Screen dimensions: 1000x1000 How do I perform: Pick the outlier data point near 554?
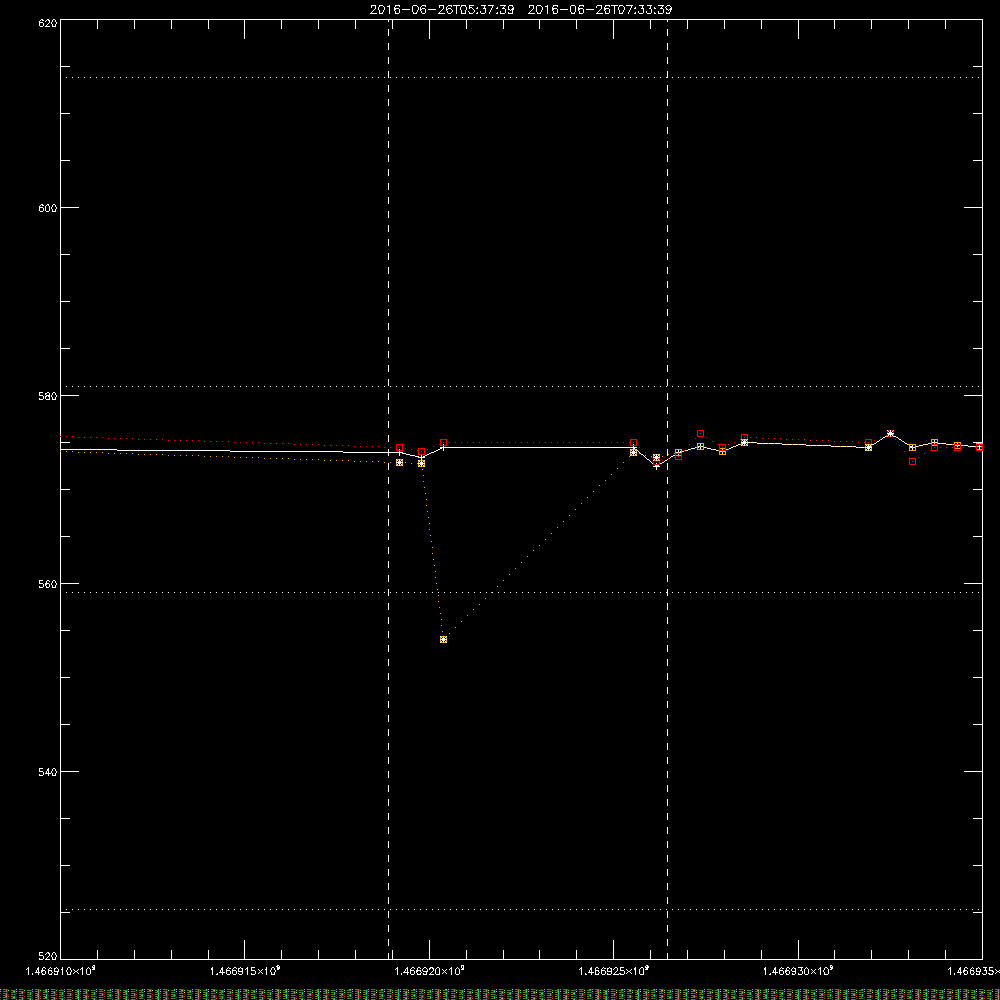[x=444, y=639]
